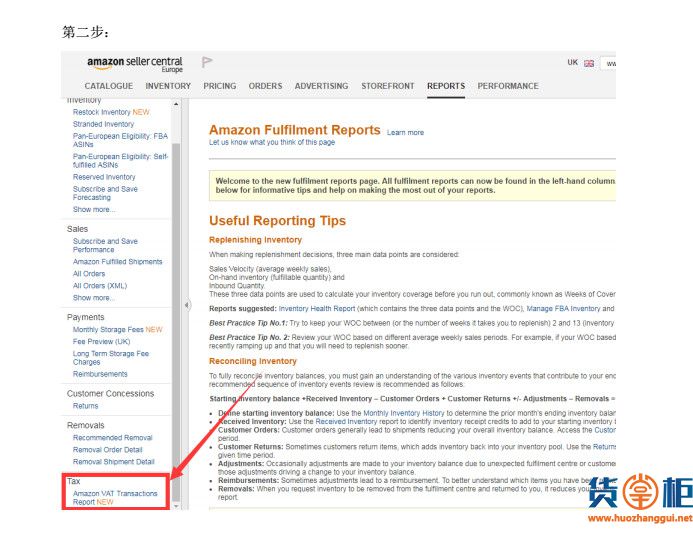Open Subscribe and Save Forecasting link
This screenshot has height=536, width=693.
[x=105, y=193]
